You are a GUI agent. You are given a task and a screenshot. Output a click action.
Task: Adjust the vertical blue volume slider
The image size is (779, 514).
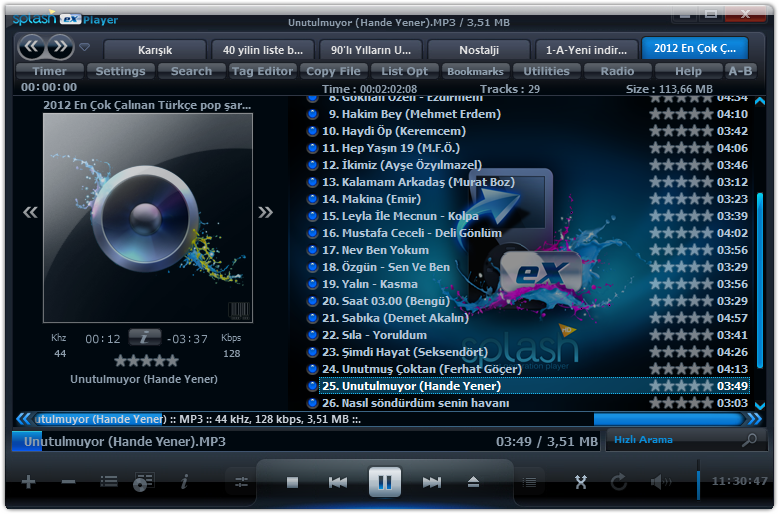(x=698, y=479)
